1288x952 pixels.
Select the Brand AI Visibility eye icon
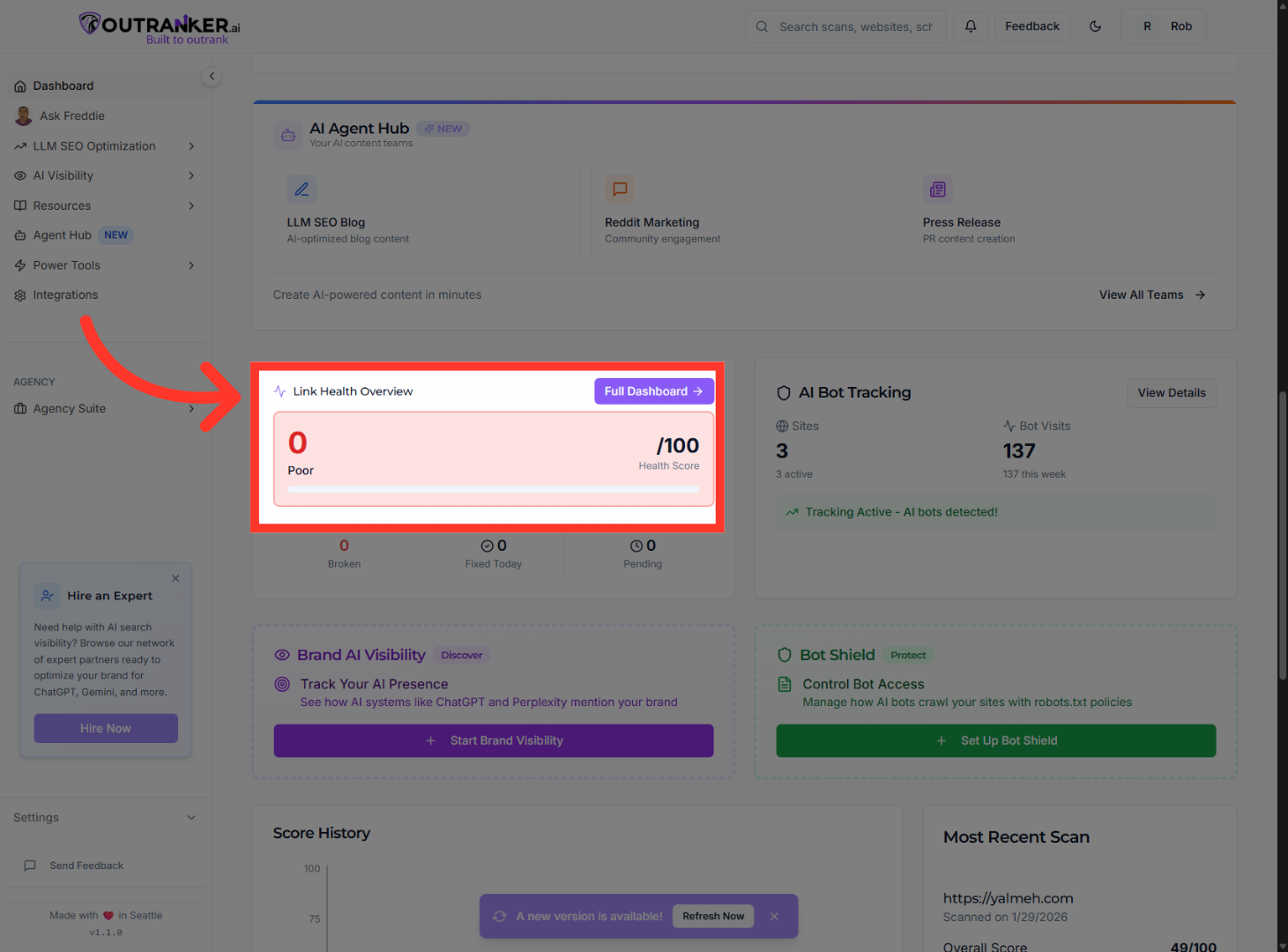pyautogui.click(x=282, y=655)
